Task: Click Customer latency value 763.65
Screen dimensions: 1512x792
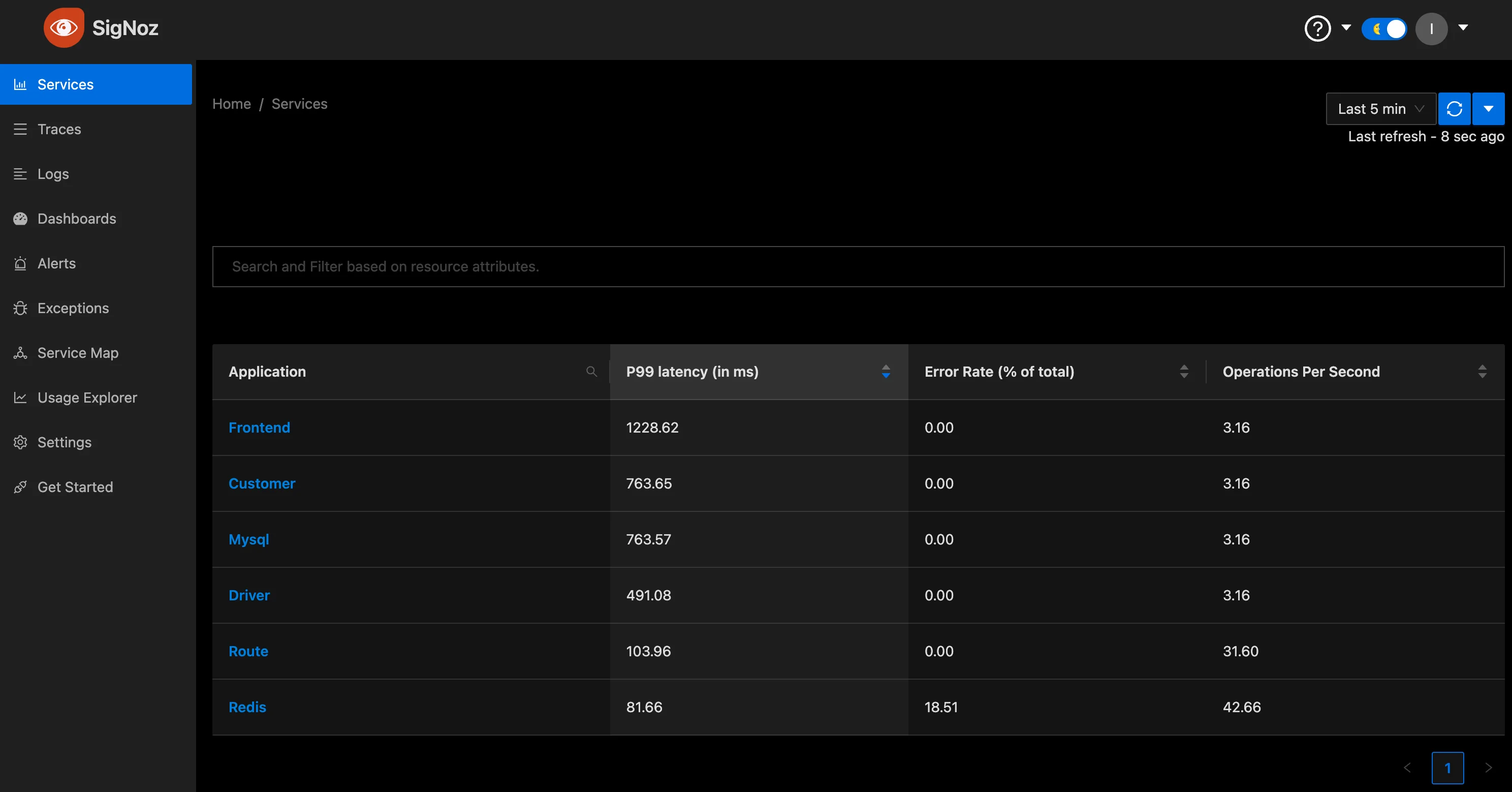Action: (x=649, y=483)
